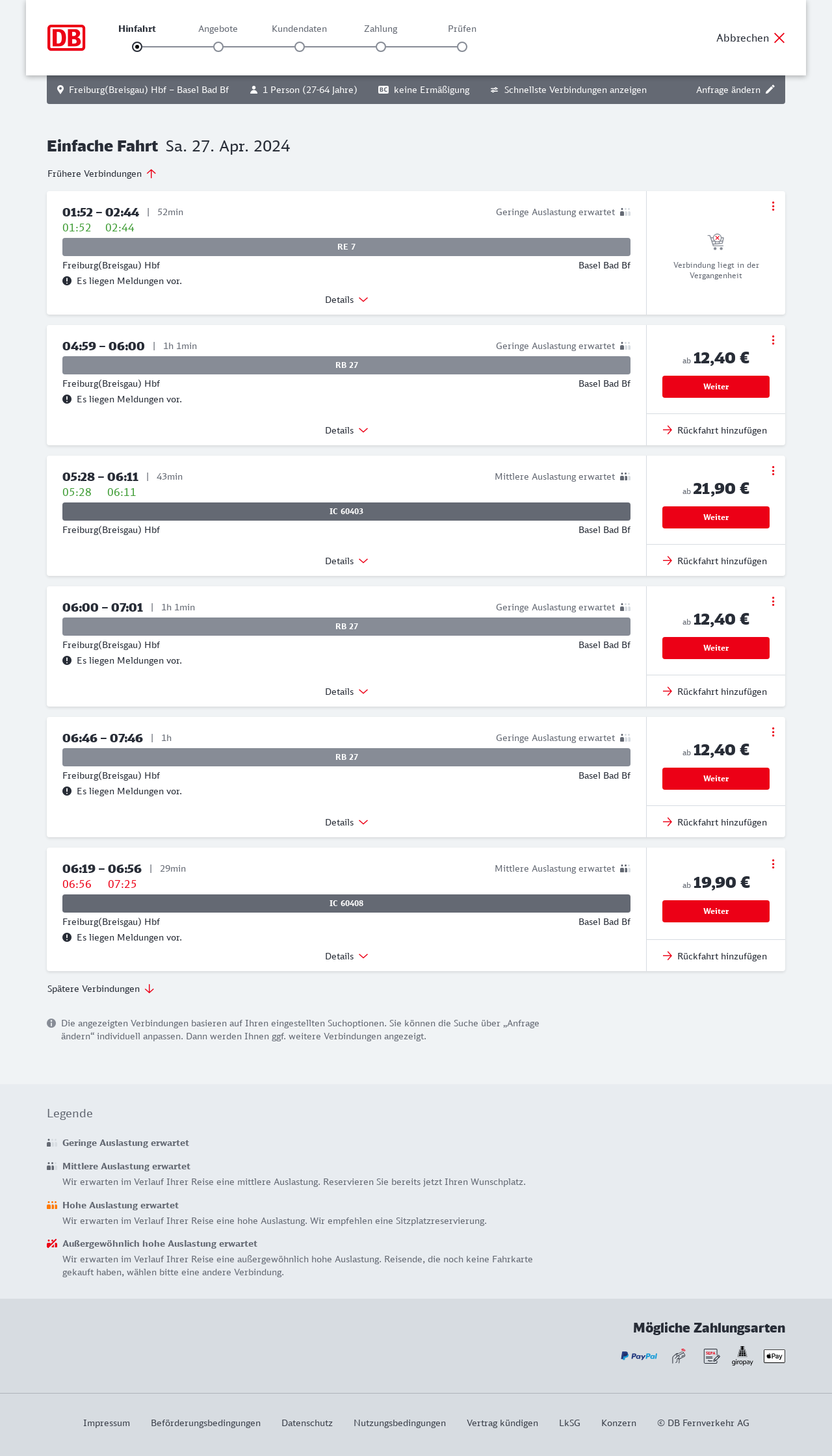This screenshot has width=832, height=1456.
Task: Open three-dot menu for the 04:59 connection
Action: tap(773, 340)
